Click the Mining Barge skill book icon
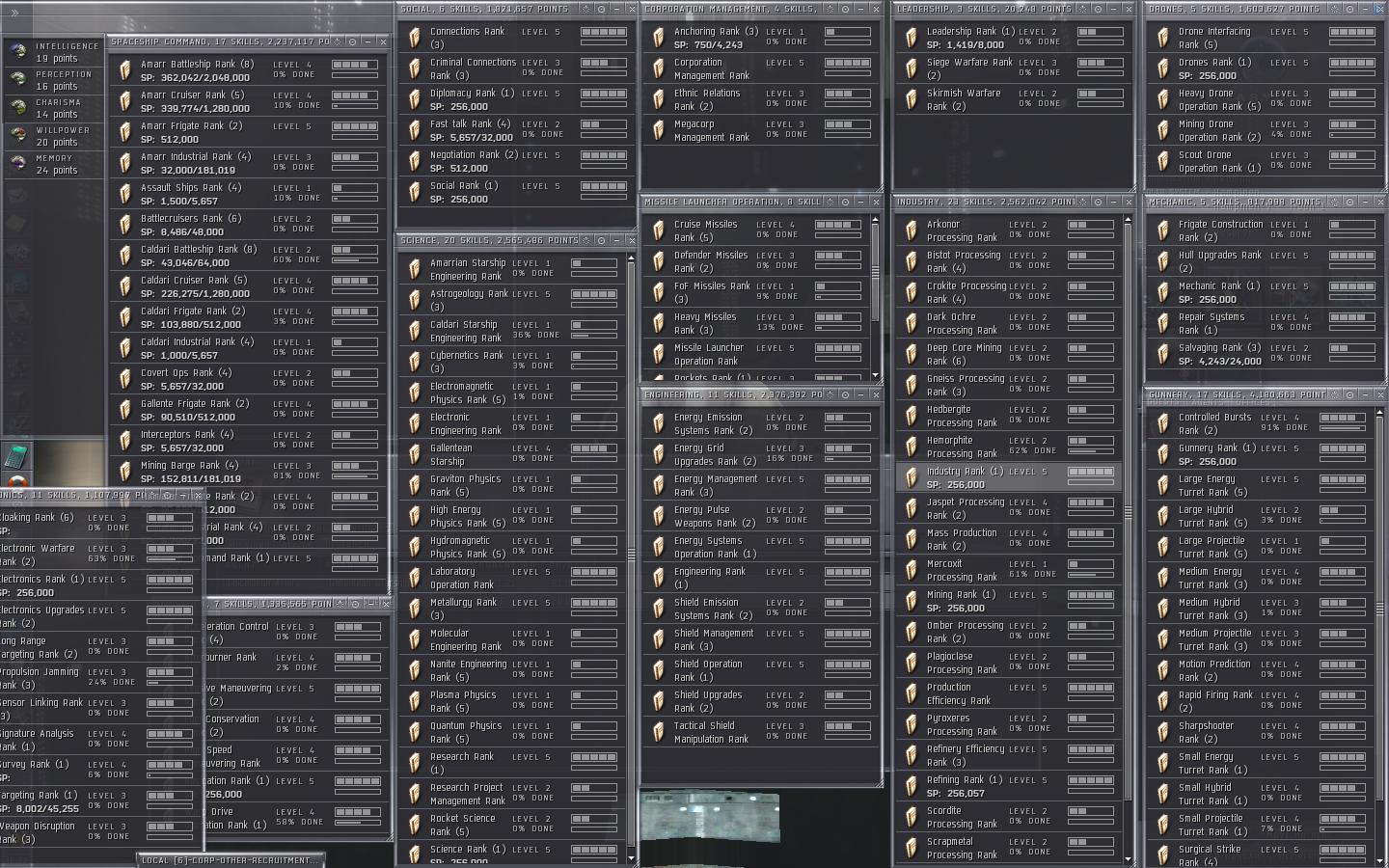 [124, 472]
